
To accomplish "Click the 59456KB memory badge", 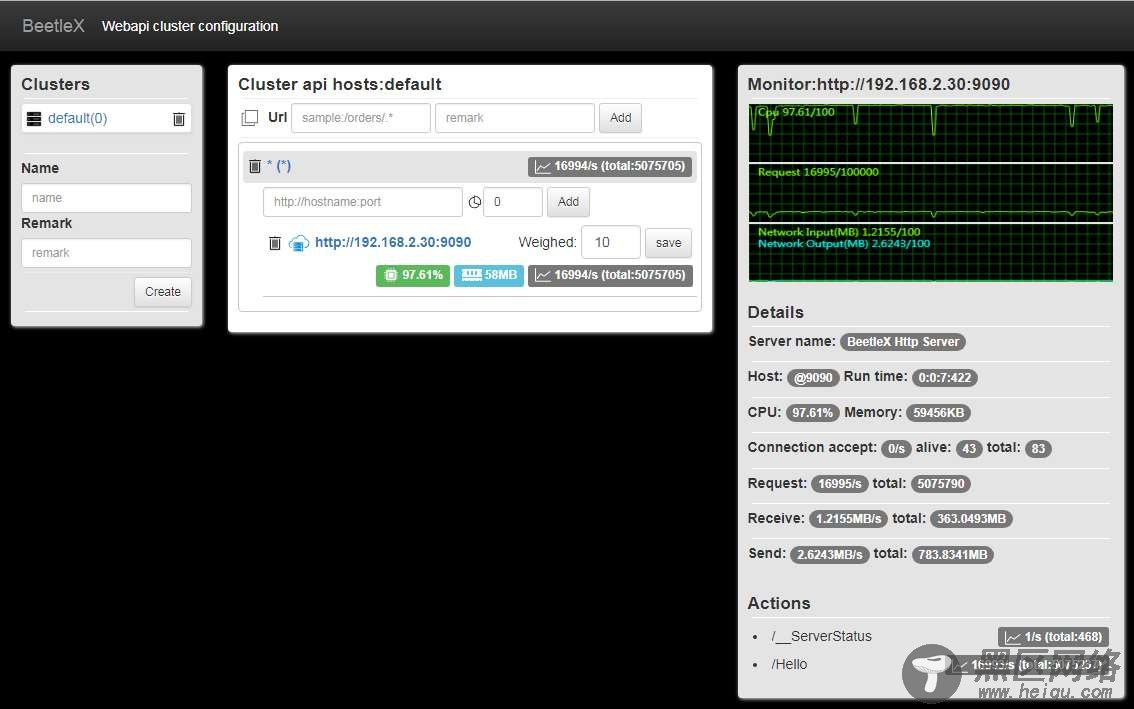I will pyautogui.click(x=938, y=413).
